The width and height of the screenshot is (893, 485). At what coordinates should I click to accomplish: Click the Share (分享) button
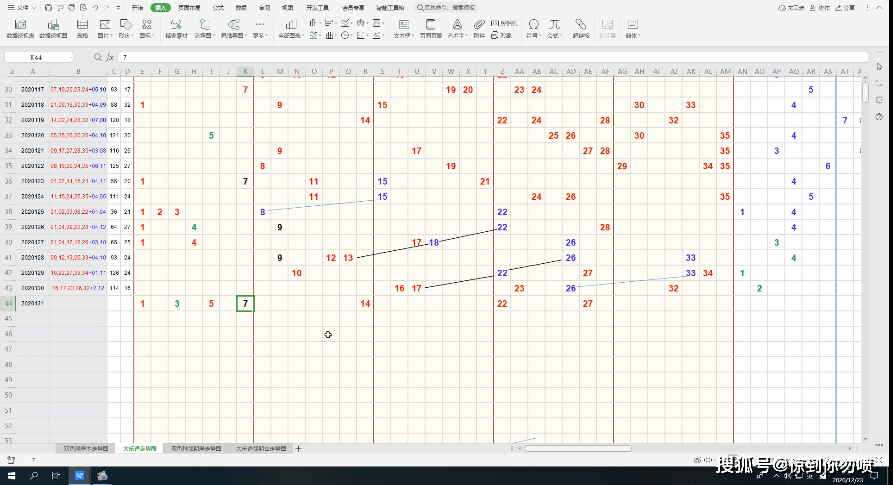coord(846,7)
